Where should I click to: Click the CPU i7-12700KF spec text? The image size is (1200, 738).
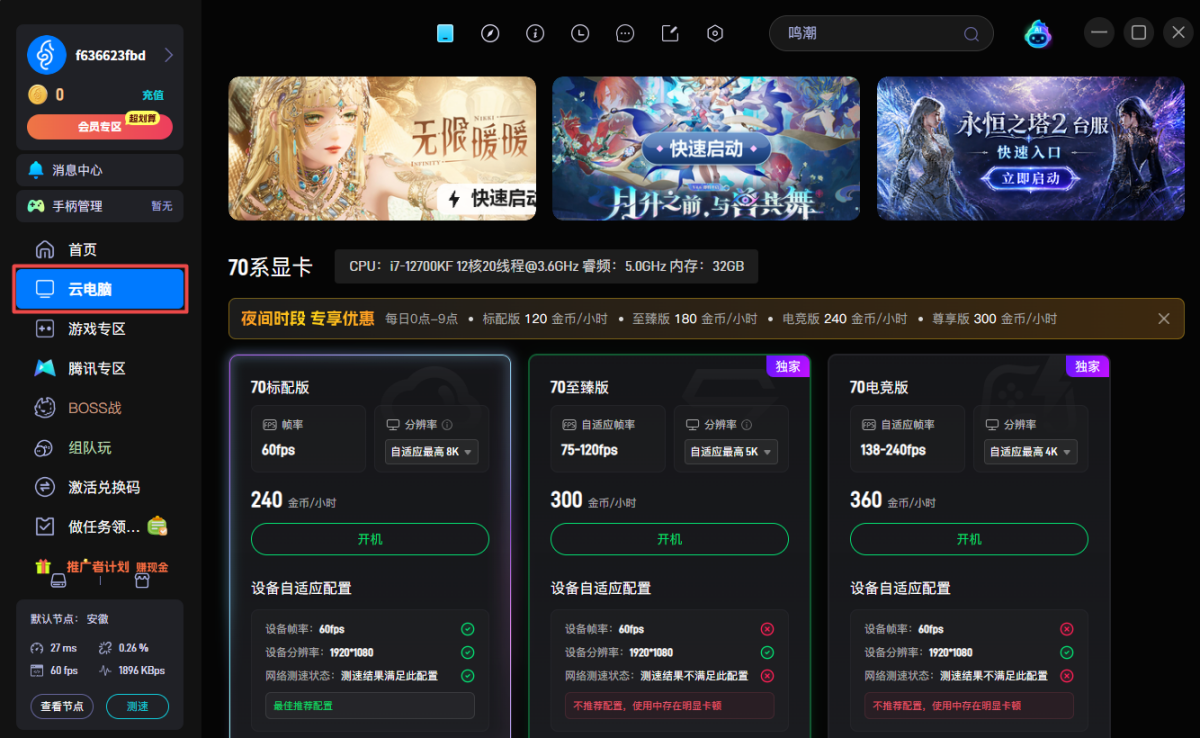[546, 267]
